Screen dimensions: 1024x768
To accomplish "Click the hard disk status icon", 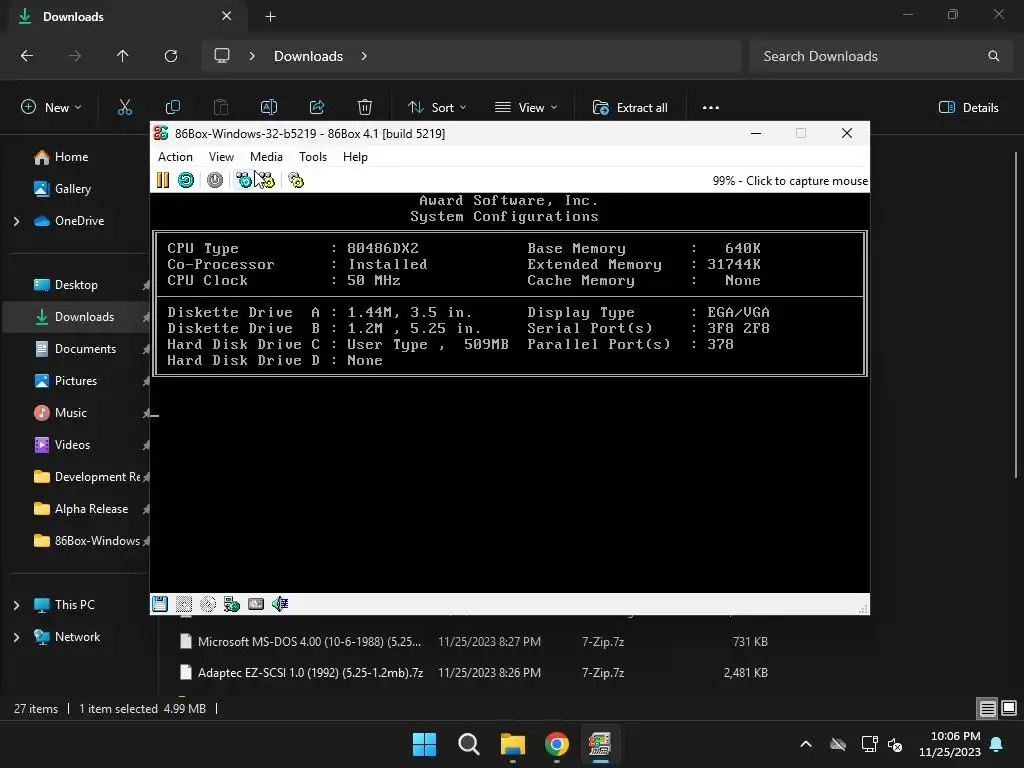I will tap(256, 604).
